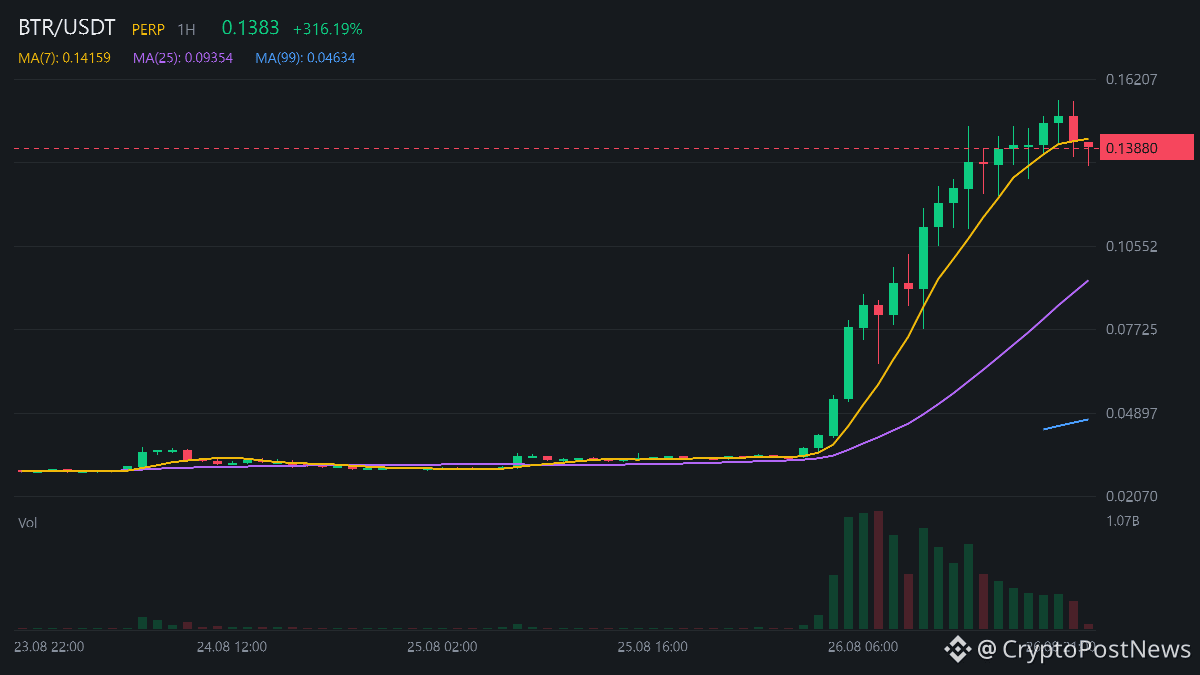
Task: Click the 0.16207 price axis label
Action: (1131, 79)
